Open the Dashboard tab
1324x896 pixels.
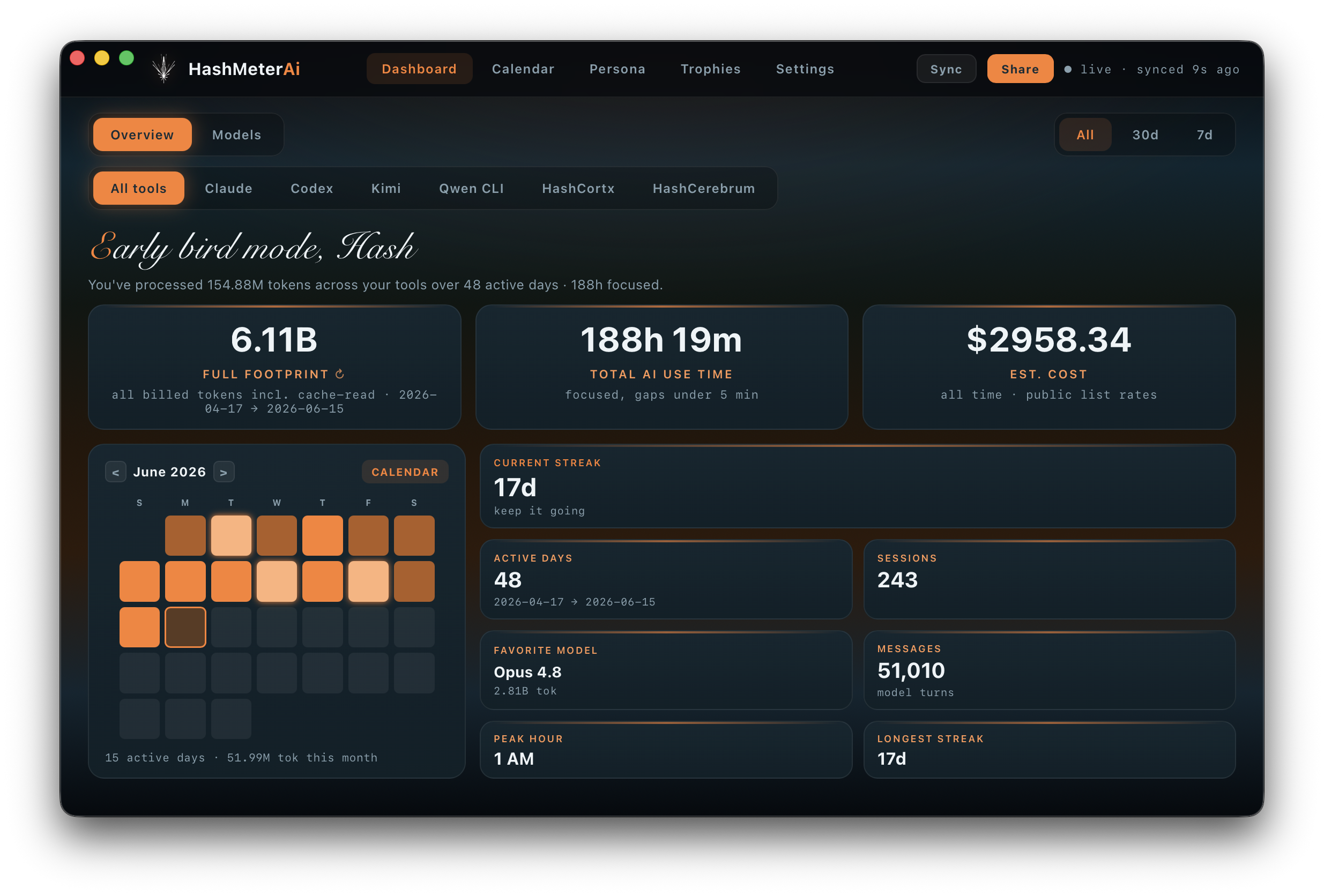(x=419, y=69)
